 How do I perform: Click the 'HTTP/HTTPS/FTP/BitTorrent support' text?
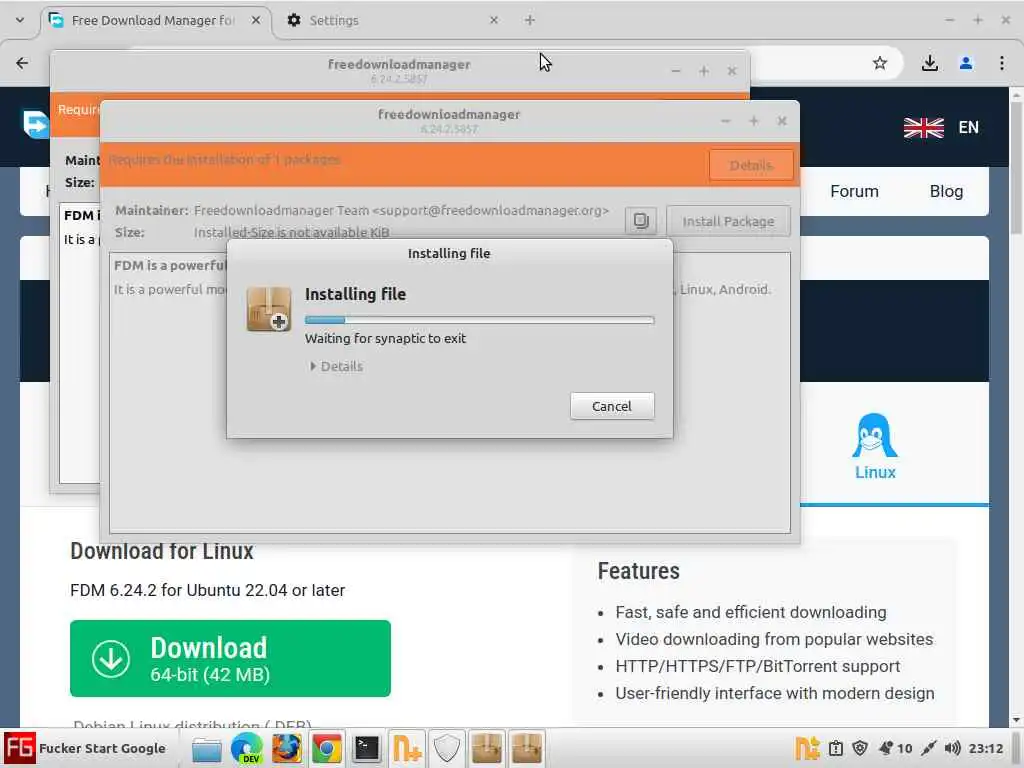[758, 666]
